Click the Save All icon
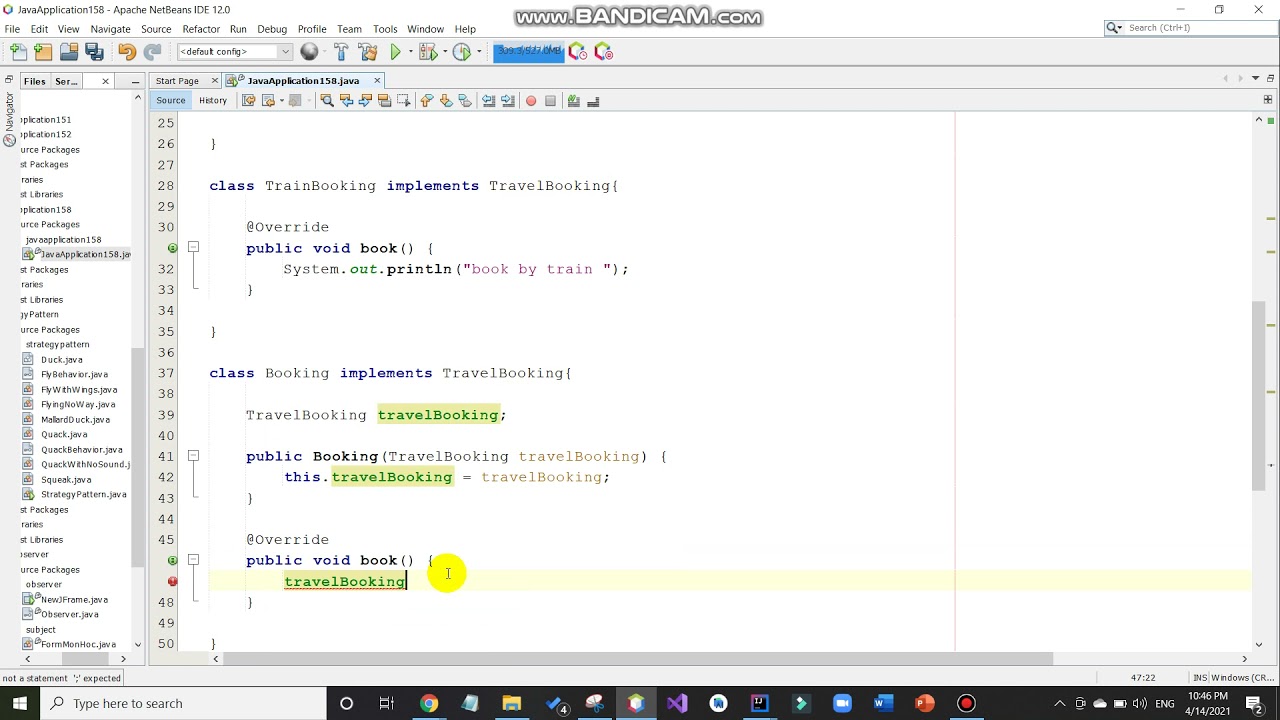Viewport: 1280px width, 720px height. 94,52
